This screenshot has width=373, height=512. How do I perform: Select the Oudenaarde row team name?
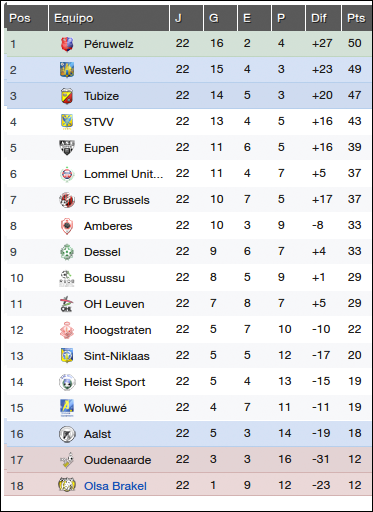pos(118,460)
